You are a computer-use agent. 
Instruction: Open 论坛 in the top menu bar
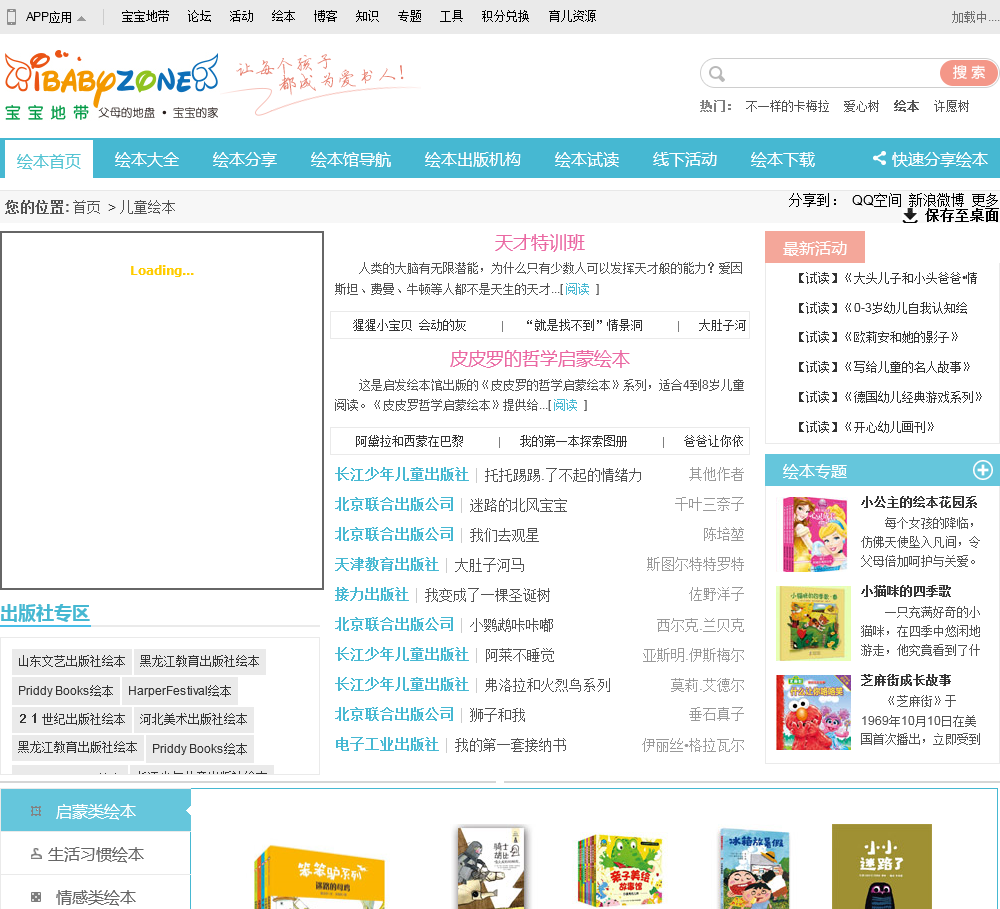tap(199, 17)
